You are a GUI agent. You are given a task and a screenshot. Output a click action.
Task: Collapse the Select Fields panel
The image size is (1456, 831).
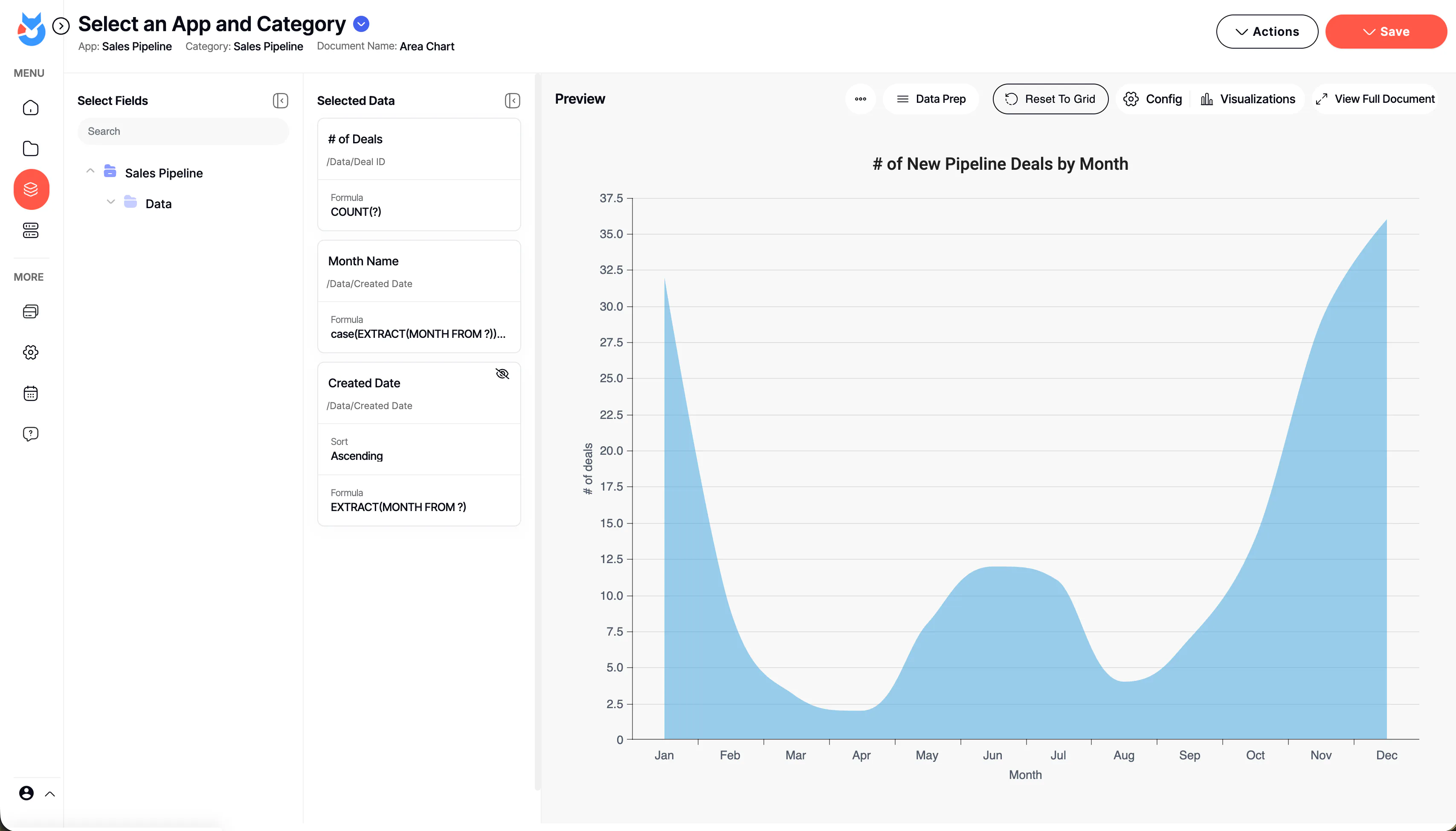tap(280, 100)
